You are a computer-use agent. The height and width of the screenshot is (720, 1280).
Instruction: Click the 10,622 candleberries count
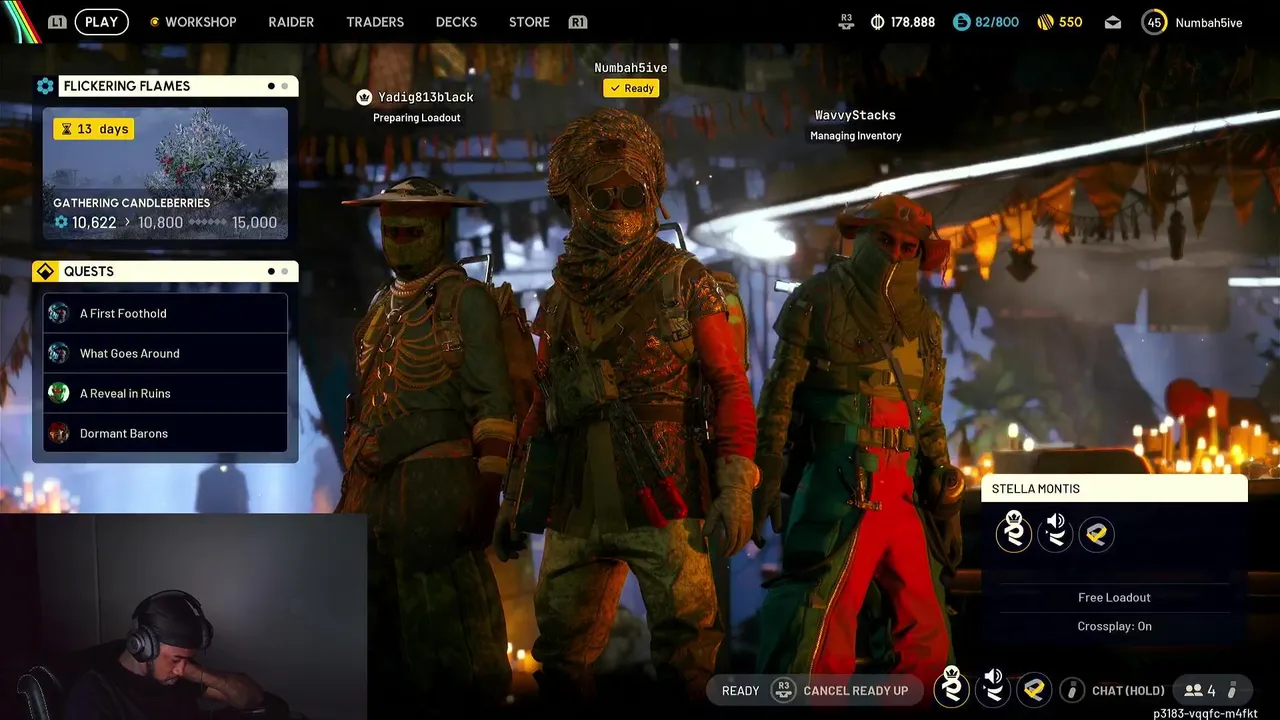coord(94,223)
